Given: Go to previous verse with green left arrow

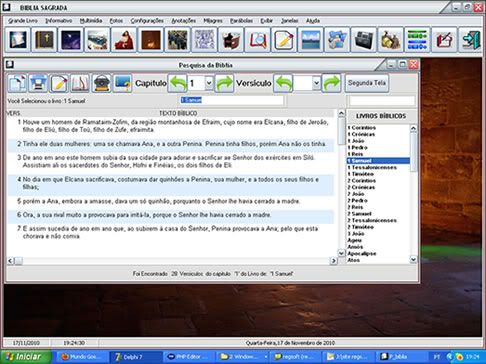Looking at the screenshot, I should 283,83.
